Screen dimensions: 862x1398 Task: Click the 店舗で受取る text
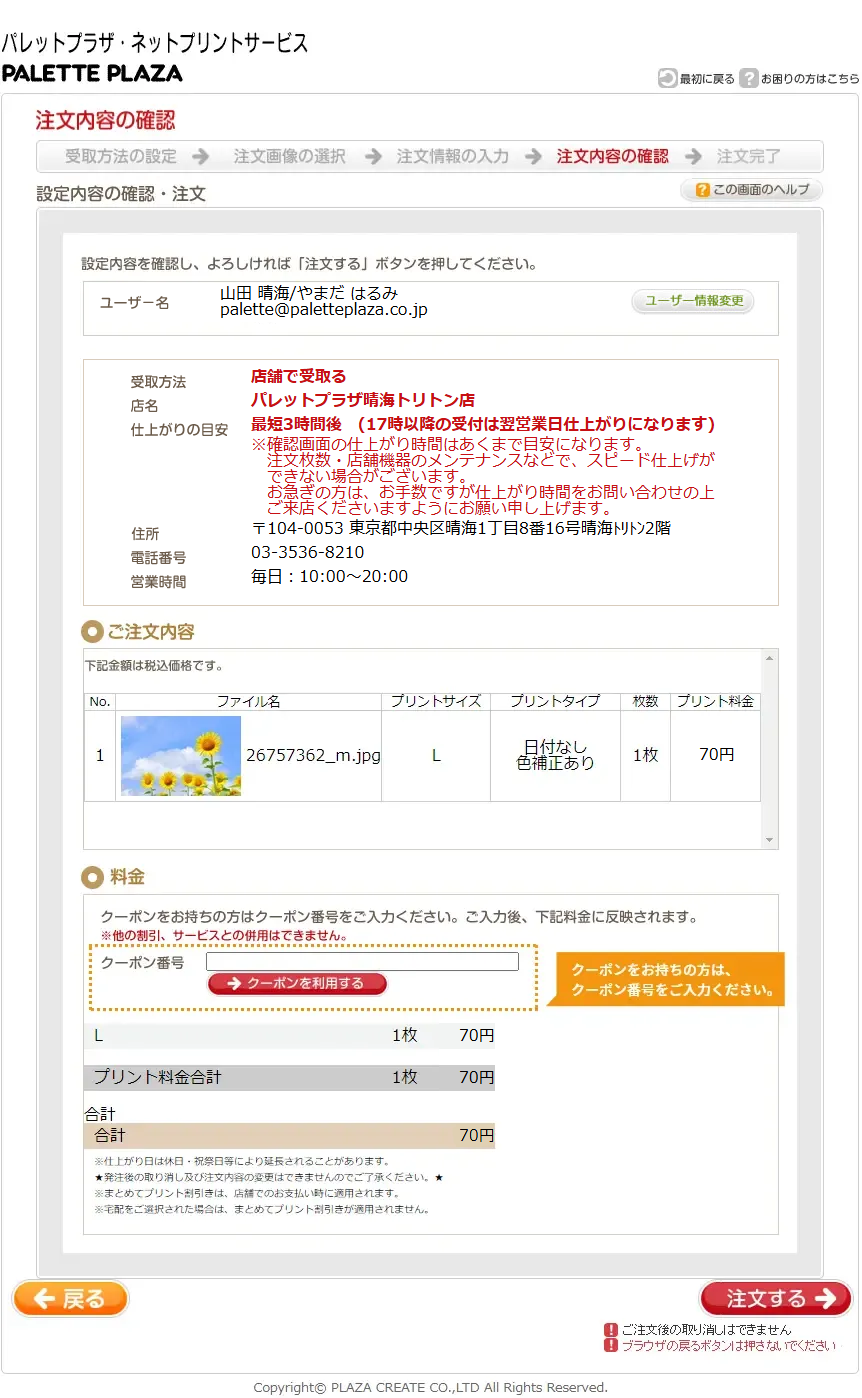coord(298,377)
